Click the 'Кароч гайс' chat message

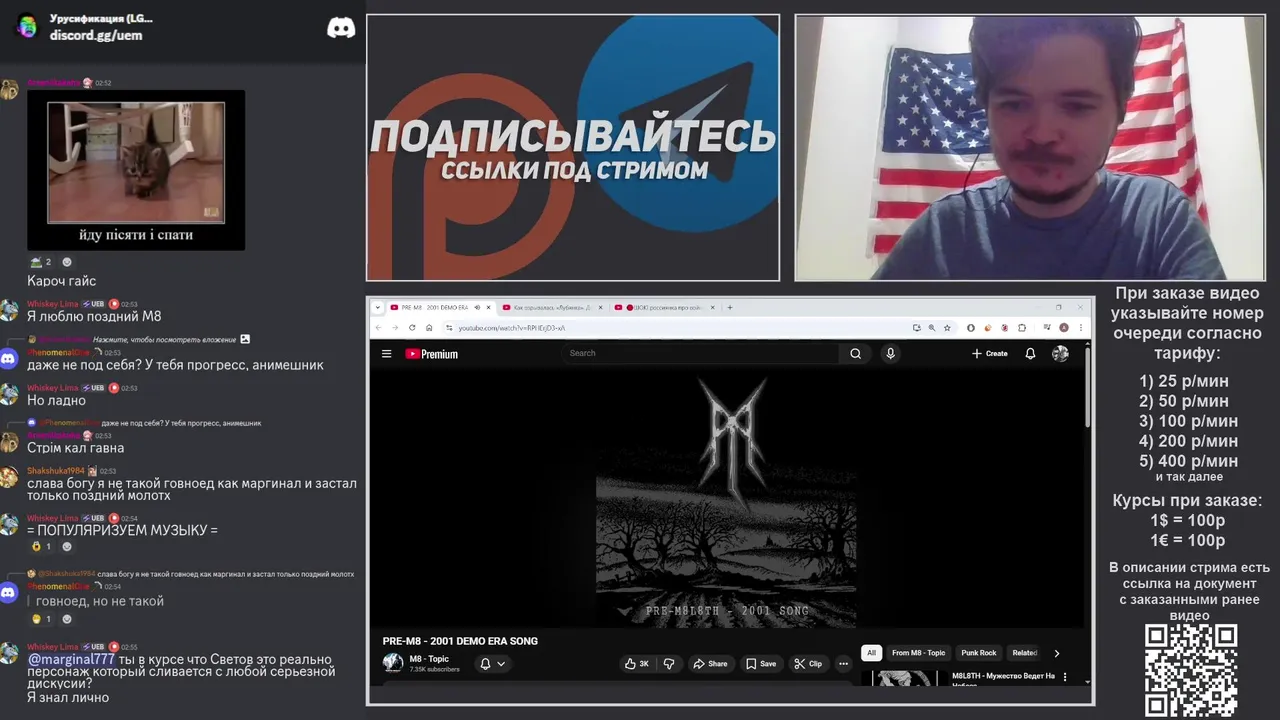62,281
